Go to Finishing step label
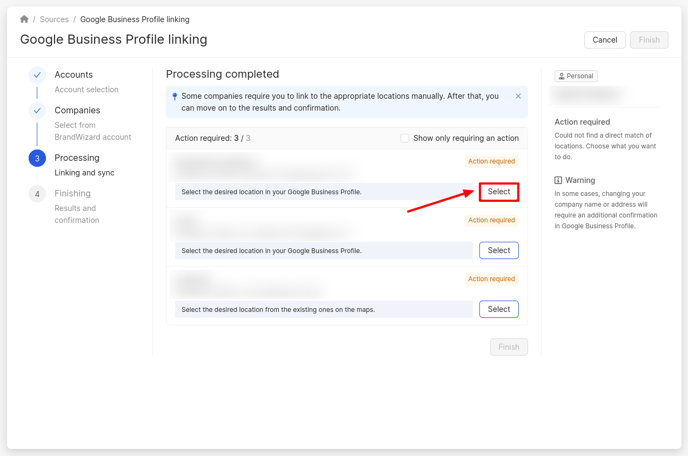Screen dimensions: 688x456 pyautogui.click(x=72, y=193)
